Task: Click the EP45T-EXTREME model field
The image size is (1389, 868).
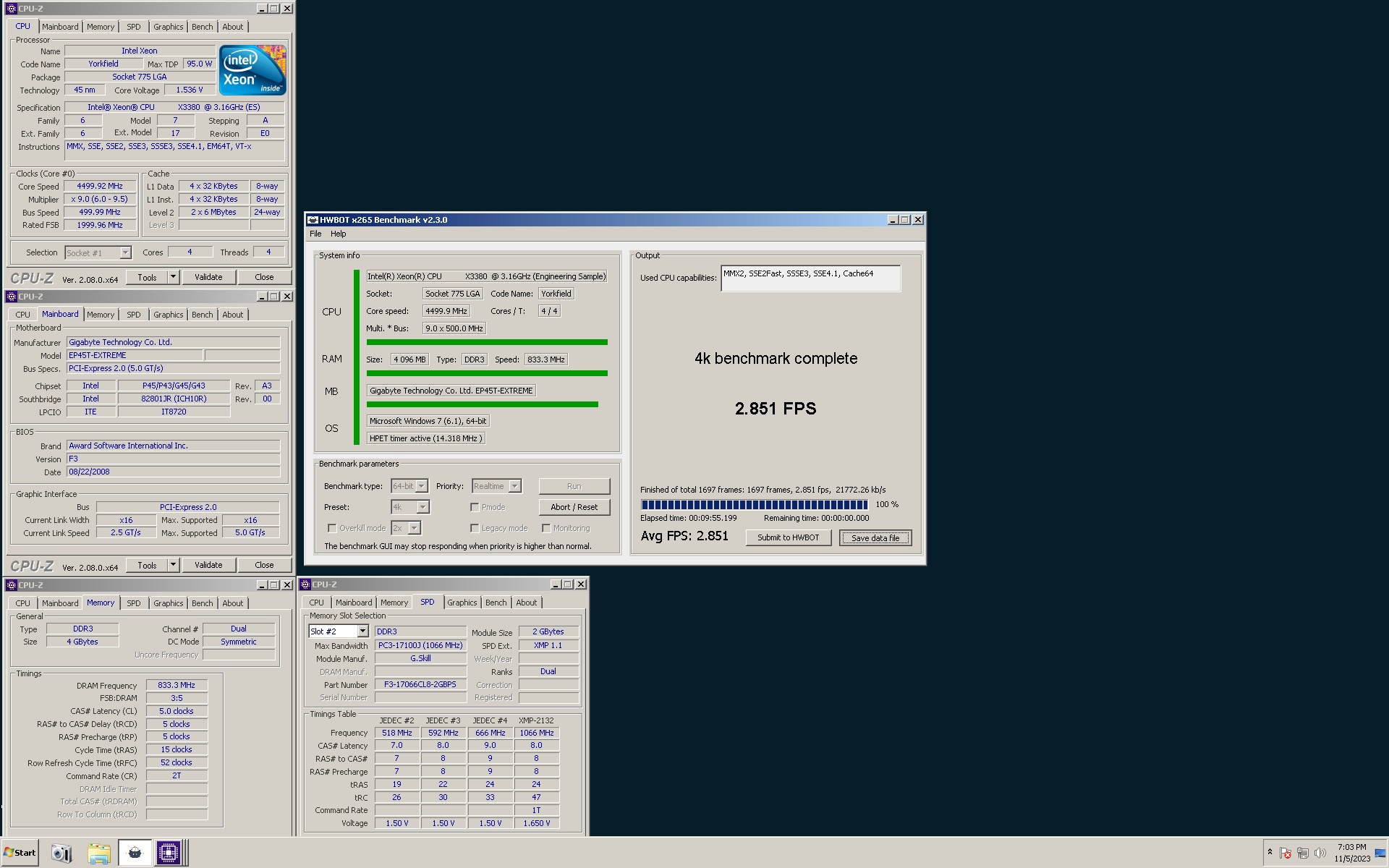Action: tap(135, 355)
